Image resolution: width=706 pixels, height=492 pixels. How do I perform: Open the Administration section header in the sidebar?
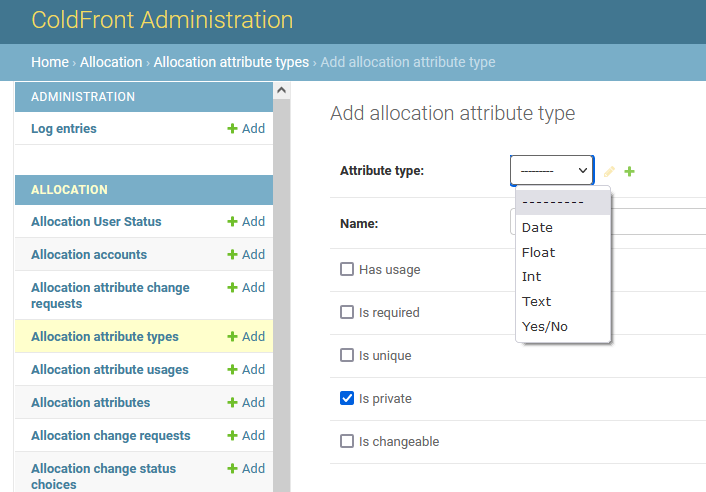click(83, 97)
